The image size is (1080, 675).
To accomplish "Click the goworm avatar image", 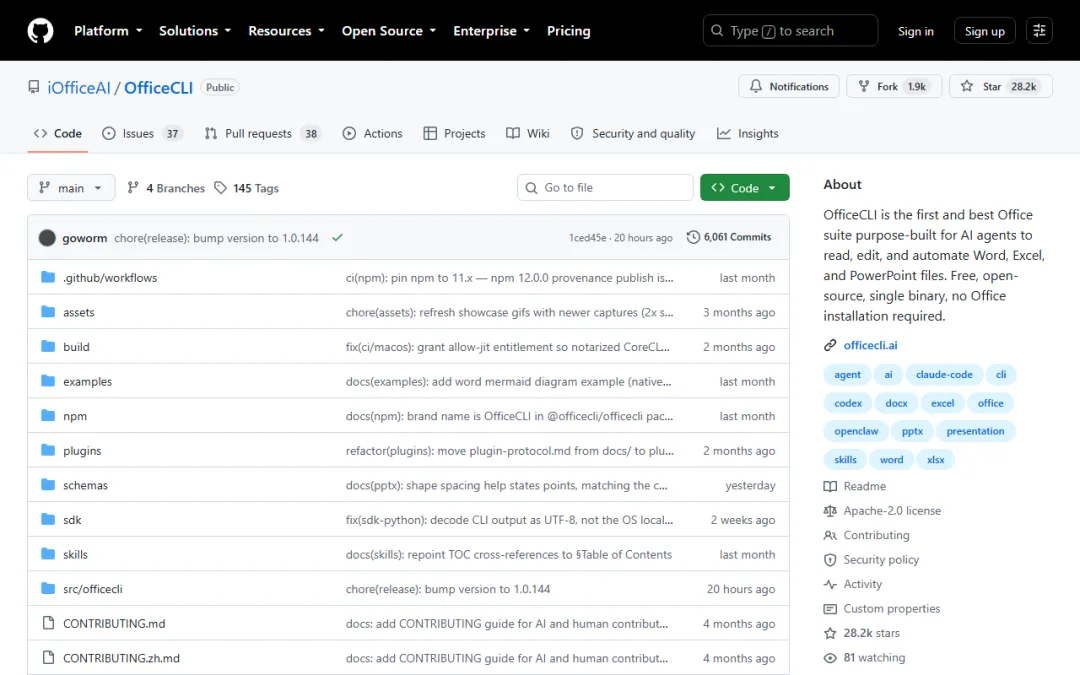I will pos(47,238).
